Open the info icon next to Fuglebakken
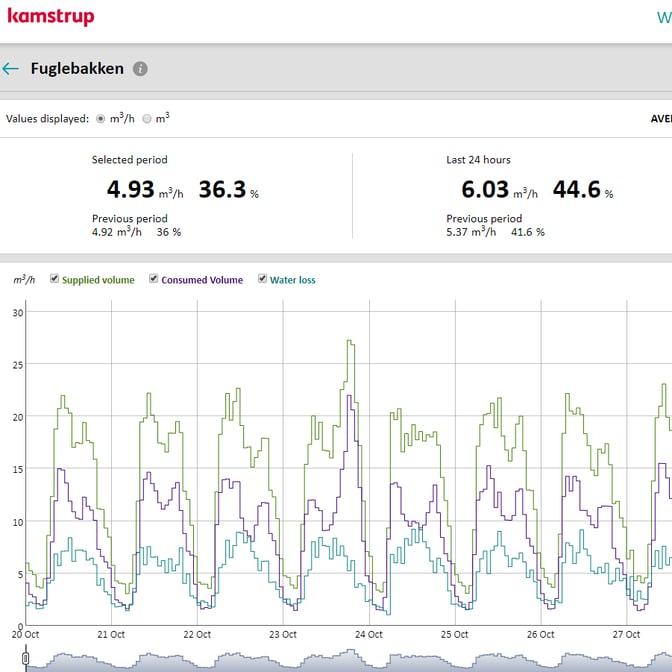This screenshot has width=672, height=672. pyautogui.click(x=140, y=69)
